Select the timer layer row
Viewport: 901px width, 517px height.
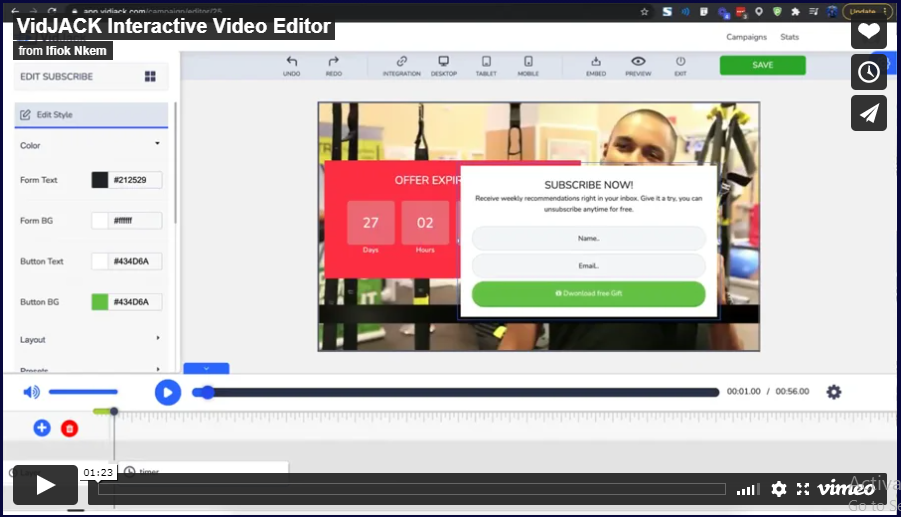(204, 471)
